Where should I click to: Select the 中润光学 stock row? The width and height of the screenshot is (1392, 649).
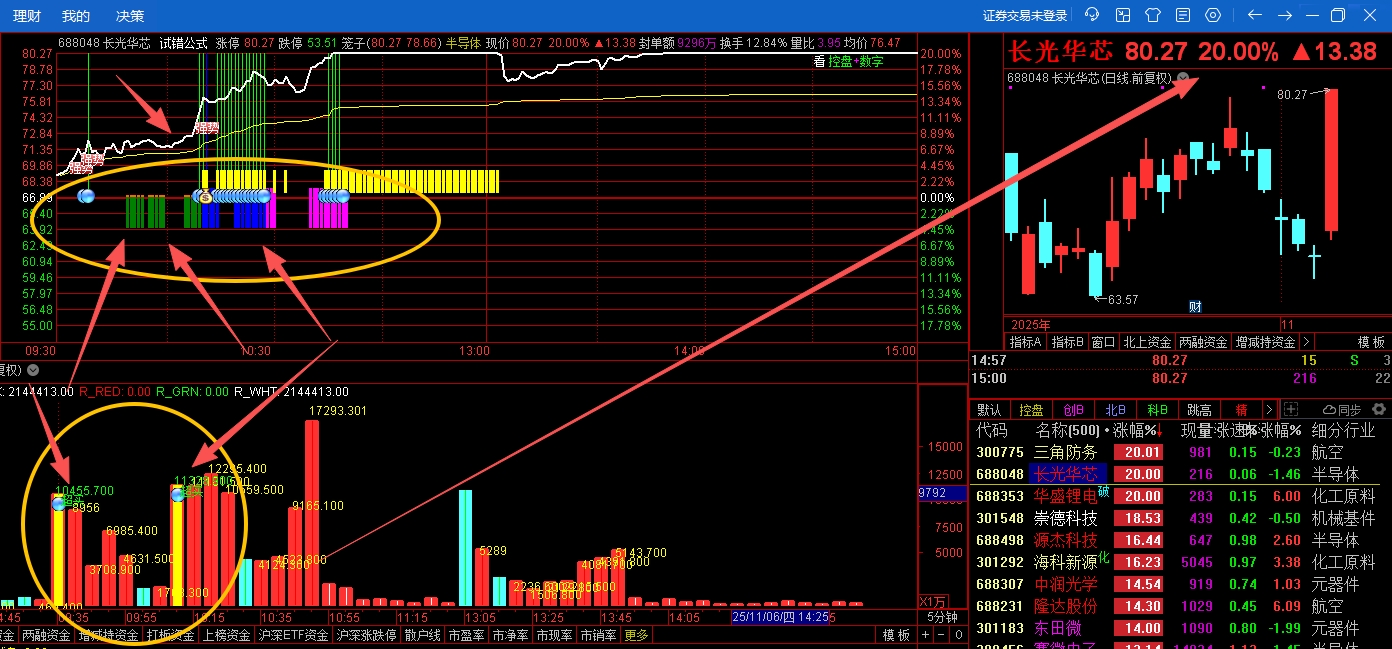1180,584
